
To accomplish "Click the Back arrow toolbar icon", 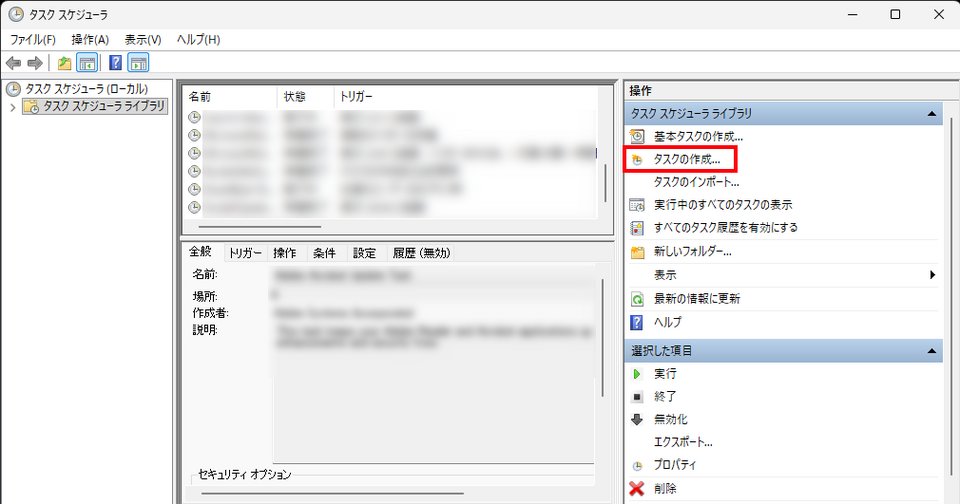I will 13,62.
